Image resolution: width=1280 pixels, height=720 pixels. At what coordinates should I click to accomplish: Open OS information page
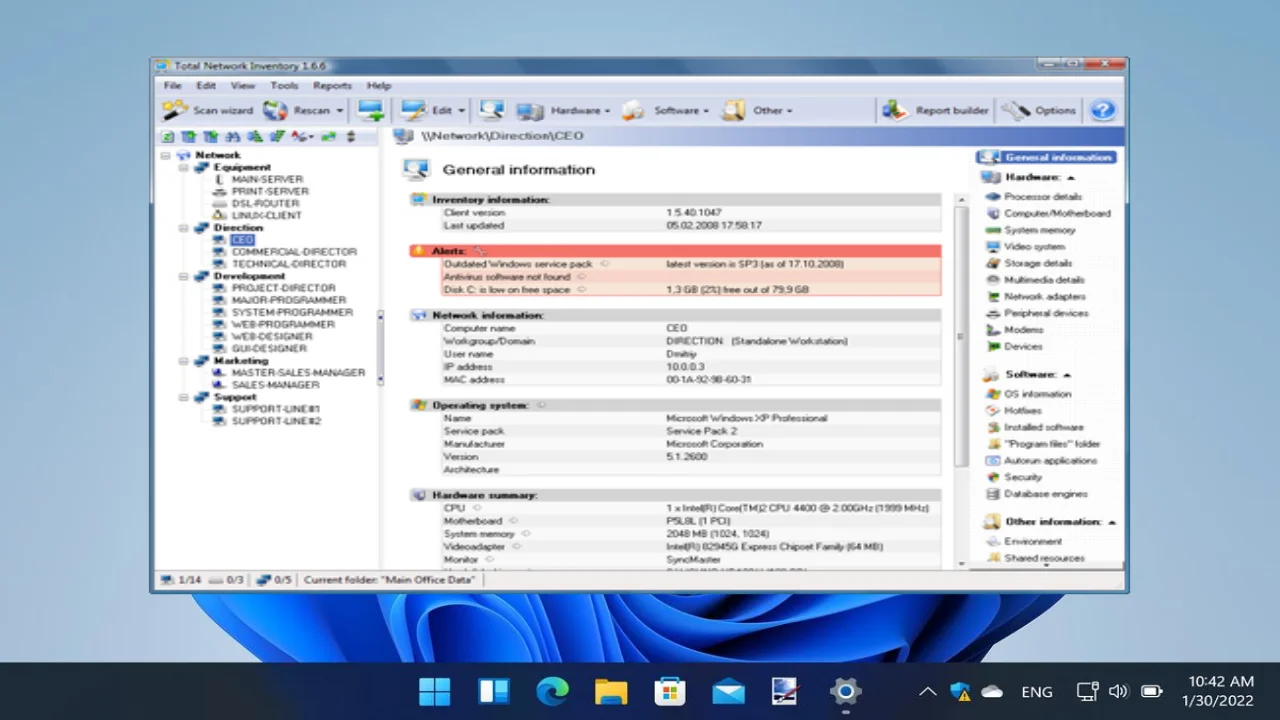pyautogui.click(x=1037, y=394)
